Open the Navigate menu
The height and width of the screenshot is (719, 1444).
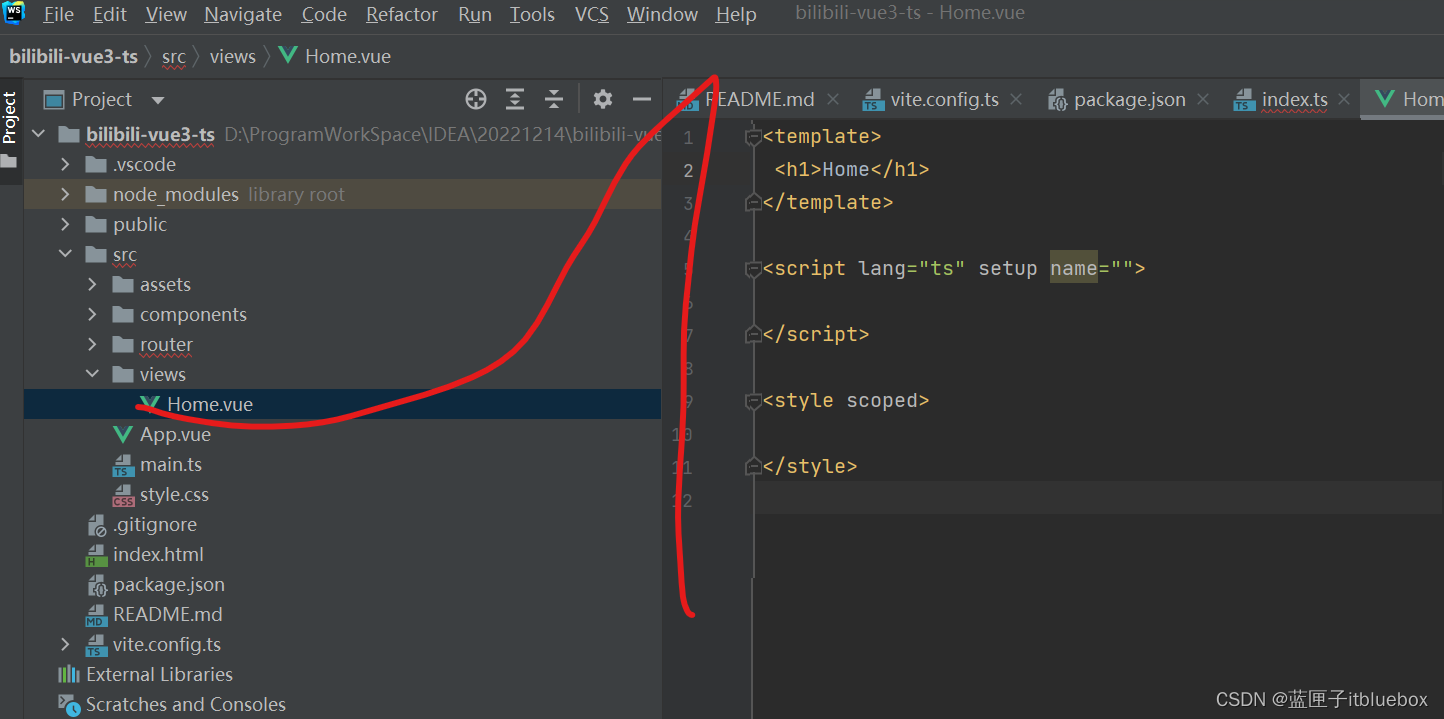coord(243,14)
